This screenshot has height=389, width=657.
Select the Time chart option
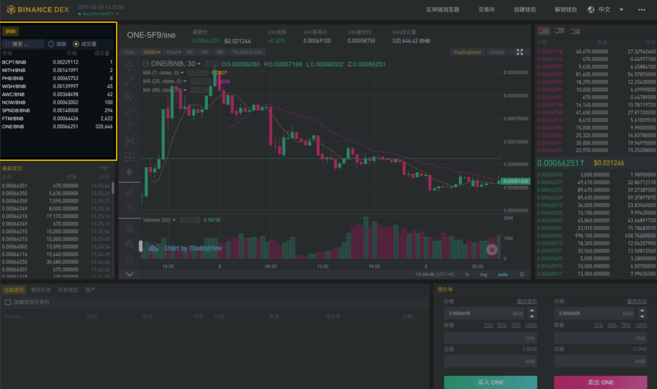click(x=129, y=52)
